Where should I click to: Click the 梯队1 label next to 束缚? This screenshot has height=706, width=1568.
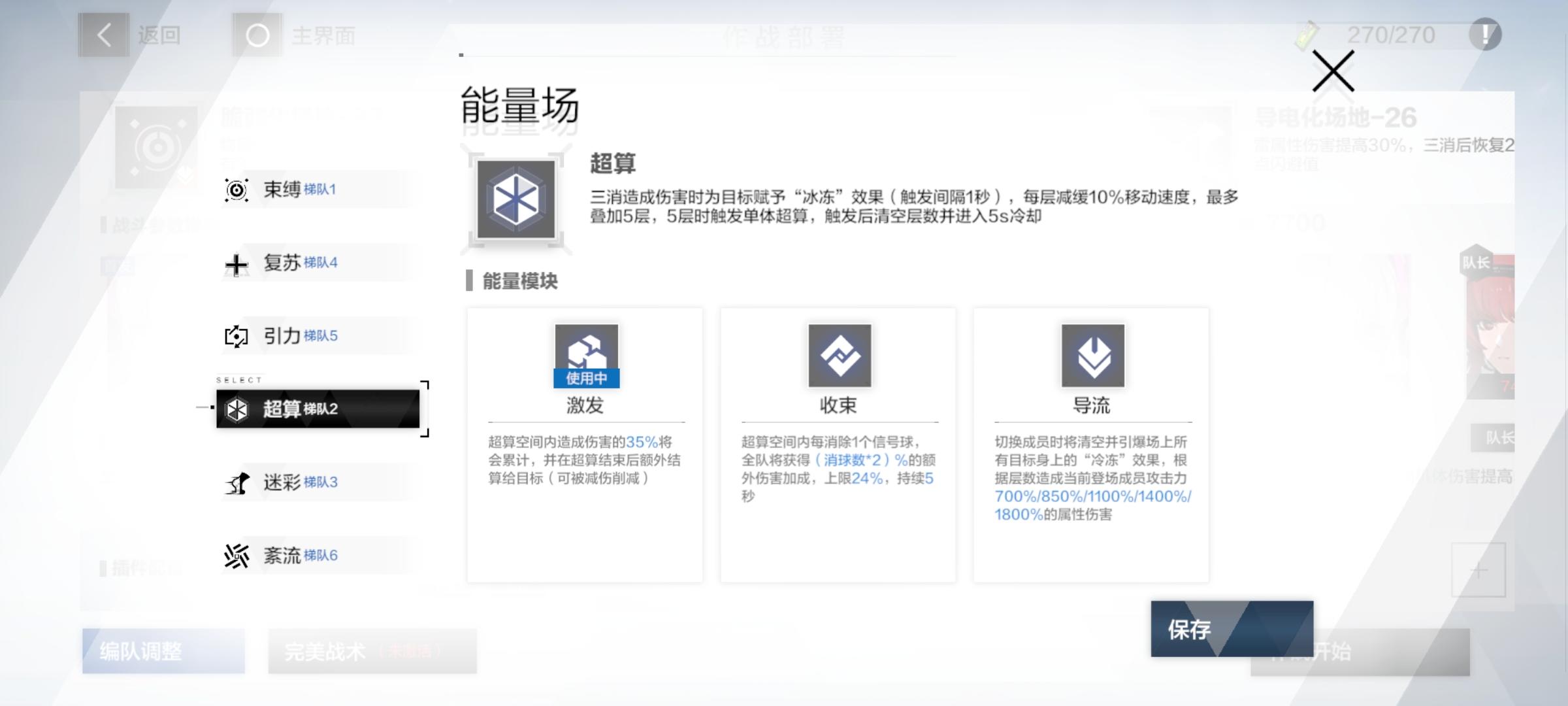[319, 190]
